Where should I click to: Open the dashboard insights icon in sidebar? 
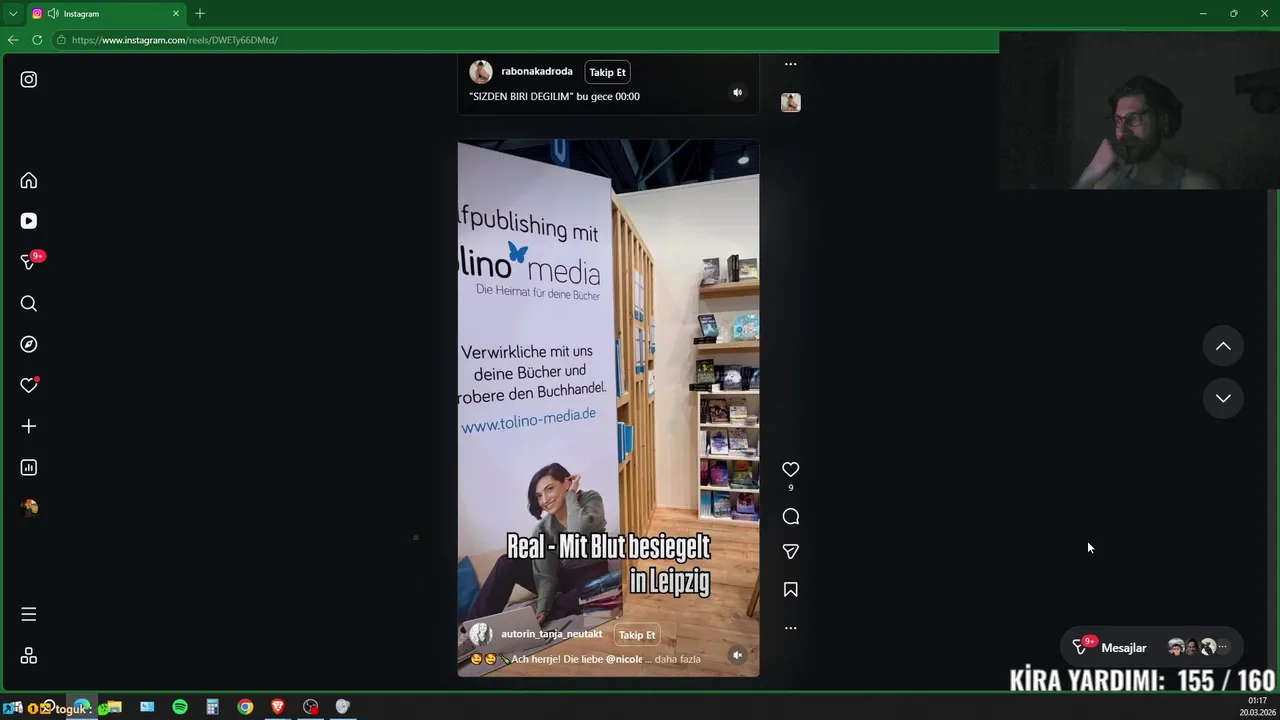(29, 467)
